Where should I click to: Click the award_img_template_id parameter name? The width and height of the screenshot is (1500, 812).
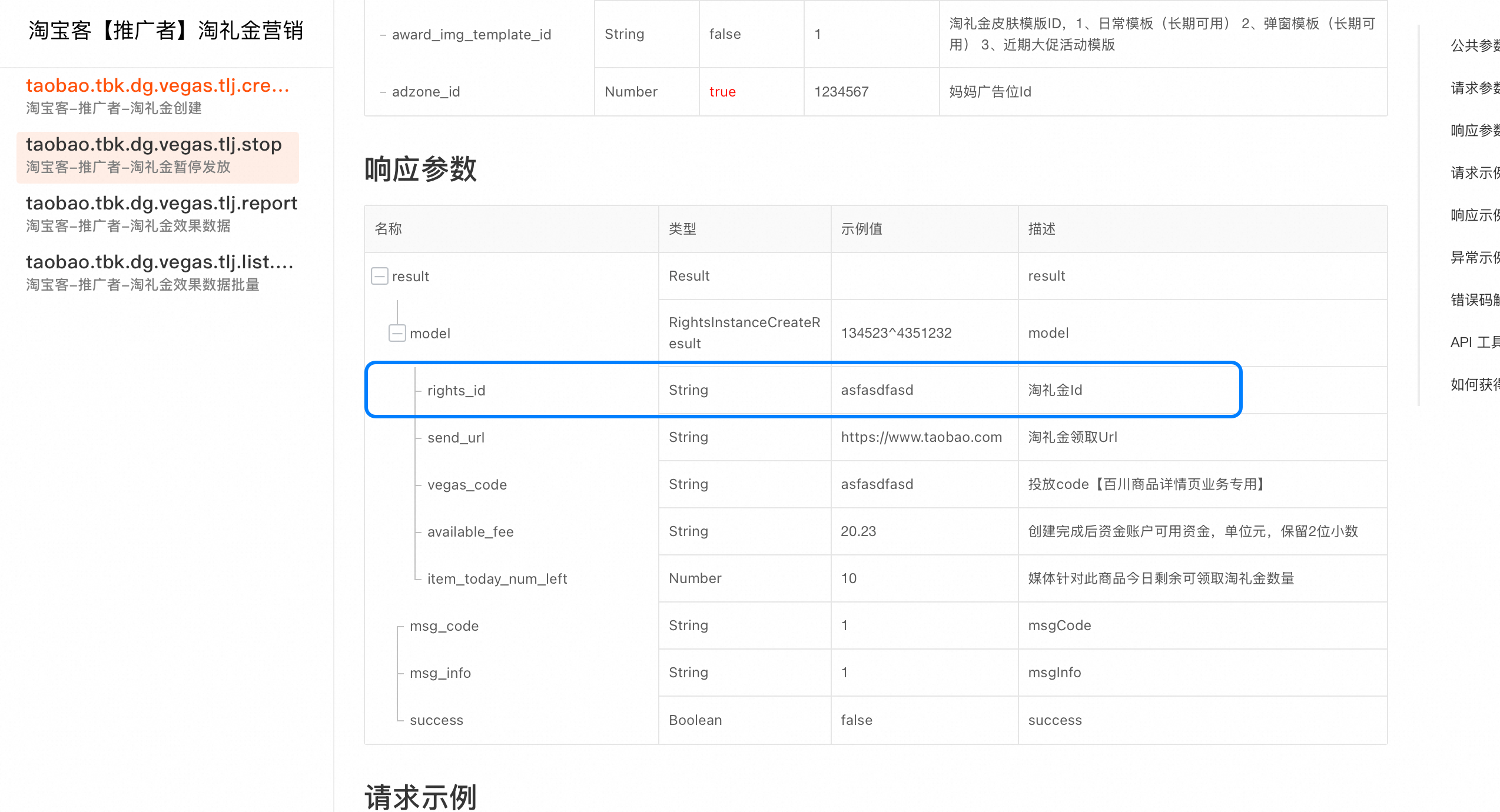coord(472,34)
